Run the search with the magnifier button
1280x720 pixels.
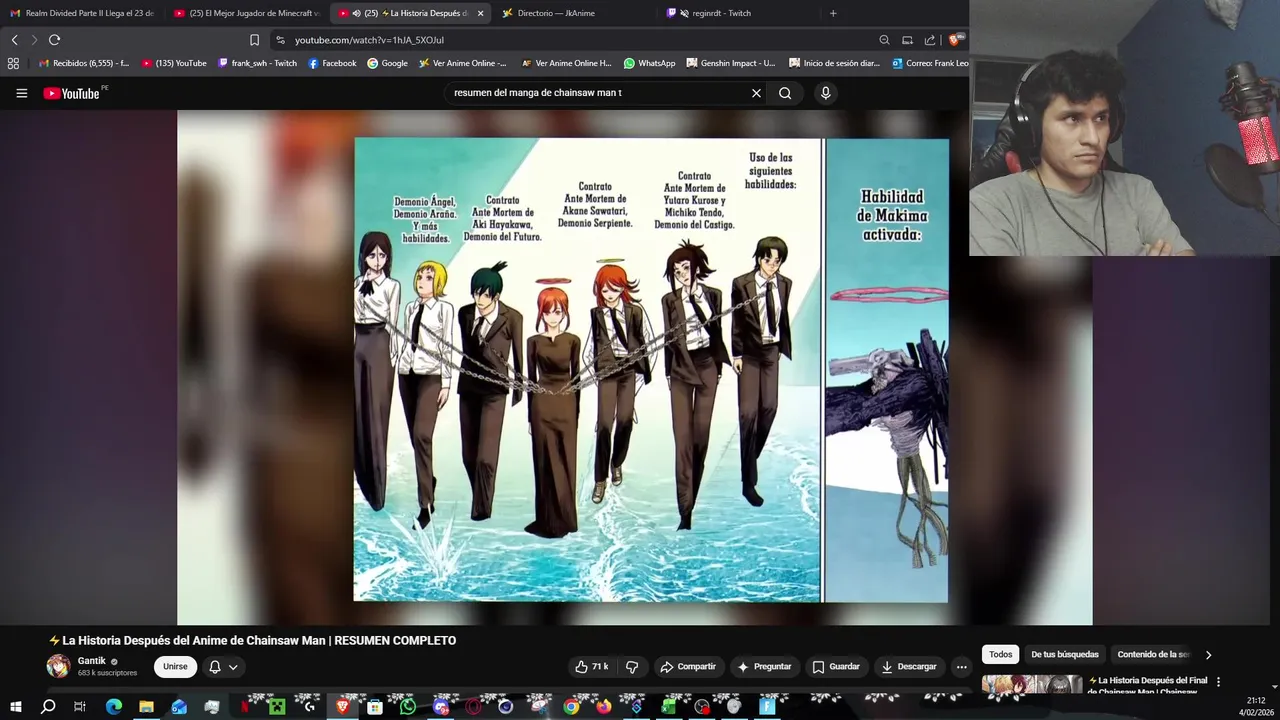pyautogui.click(x=785, y=93)
